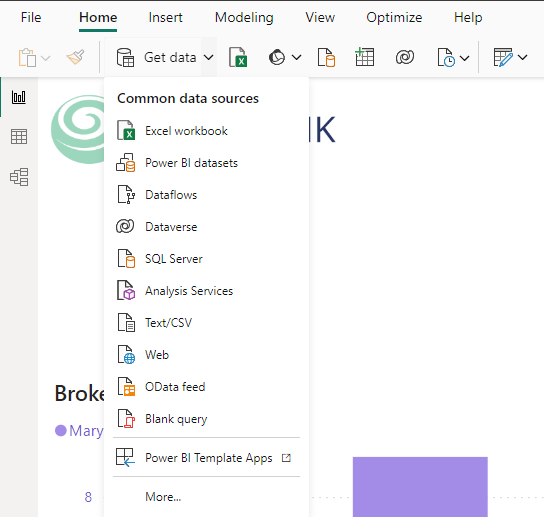544x517 pixels.
Task: Select Blank query option
Action: 206,419
